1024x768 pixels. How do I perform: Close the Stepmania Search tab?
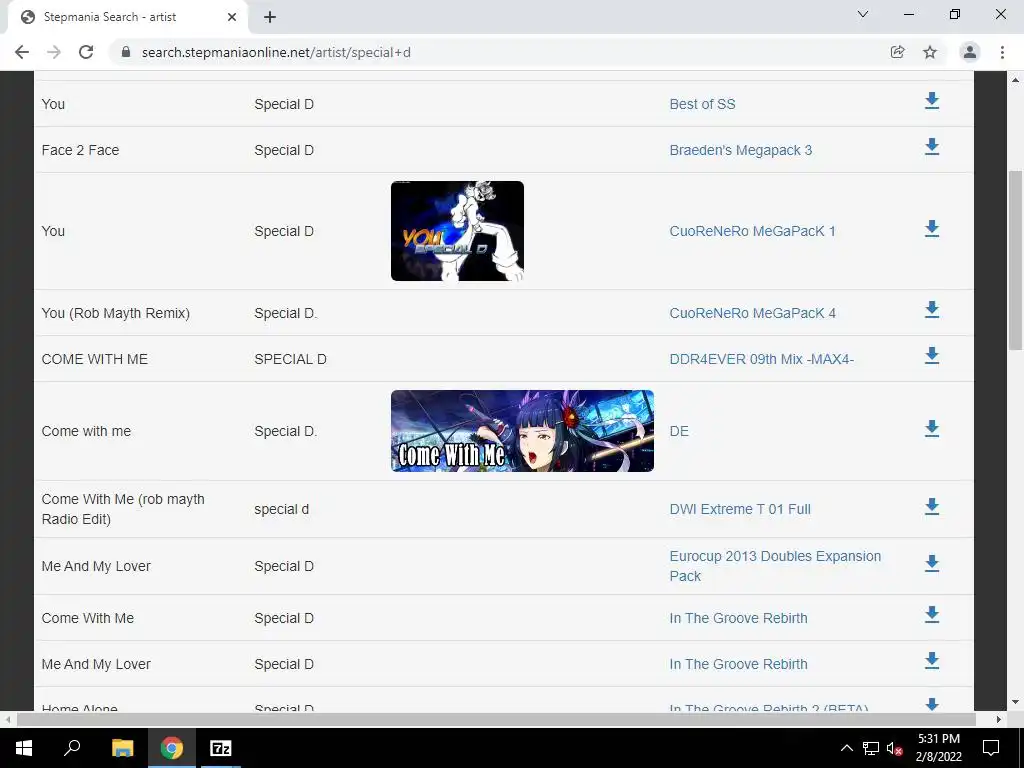(x=232, y=17)
